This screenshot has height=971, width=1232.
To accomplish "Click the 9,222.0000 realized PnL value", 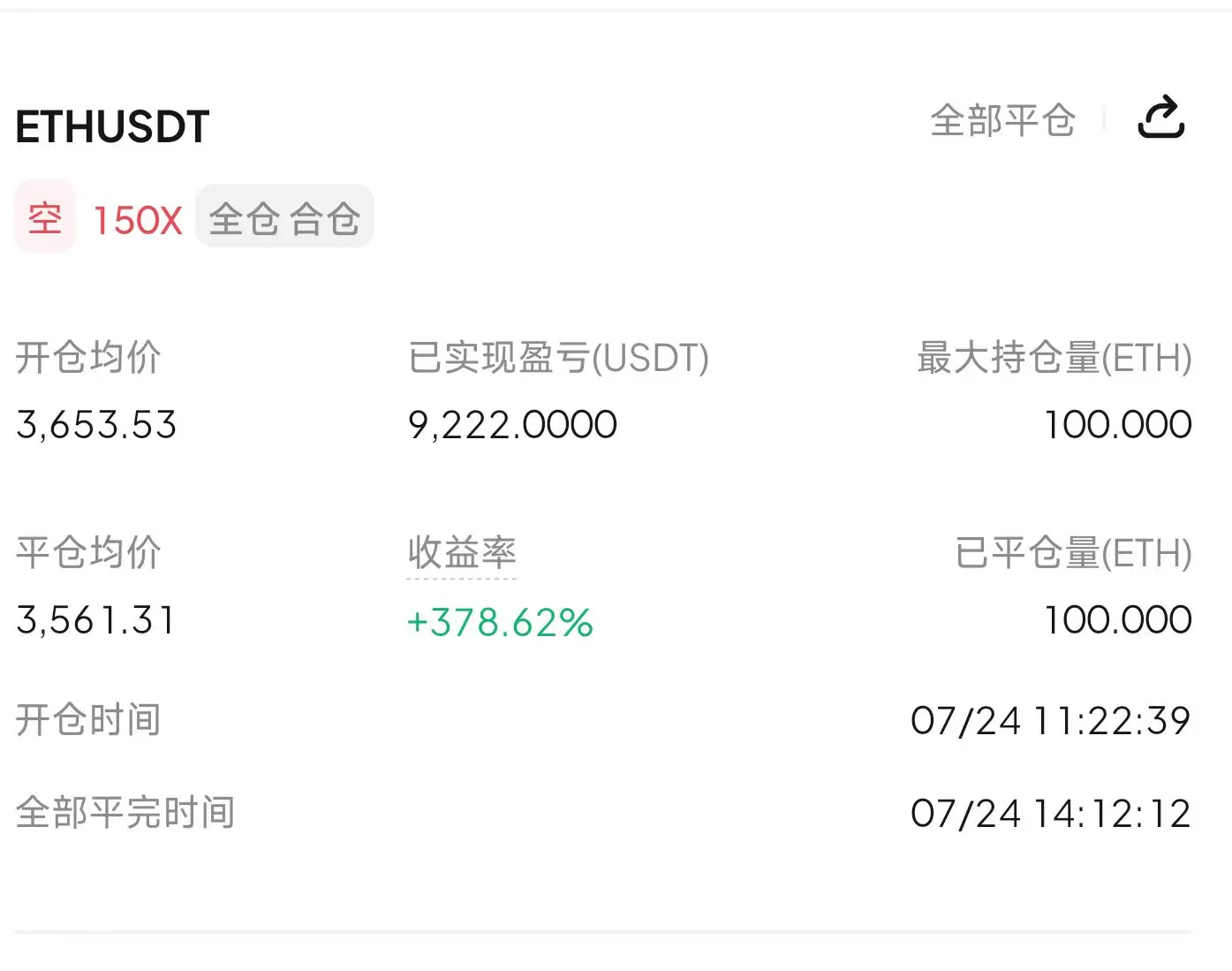I will [x=512, y=425].
